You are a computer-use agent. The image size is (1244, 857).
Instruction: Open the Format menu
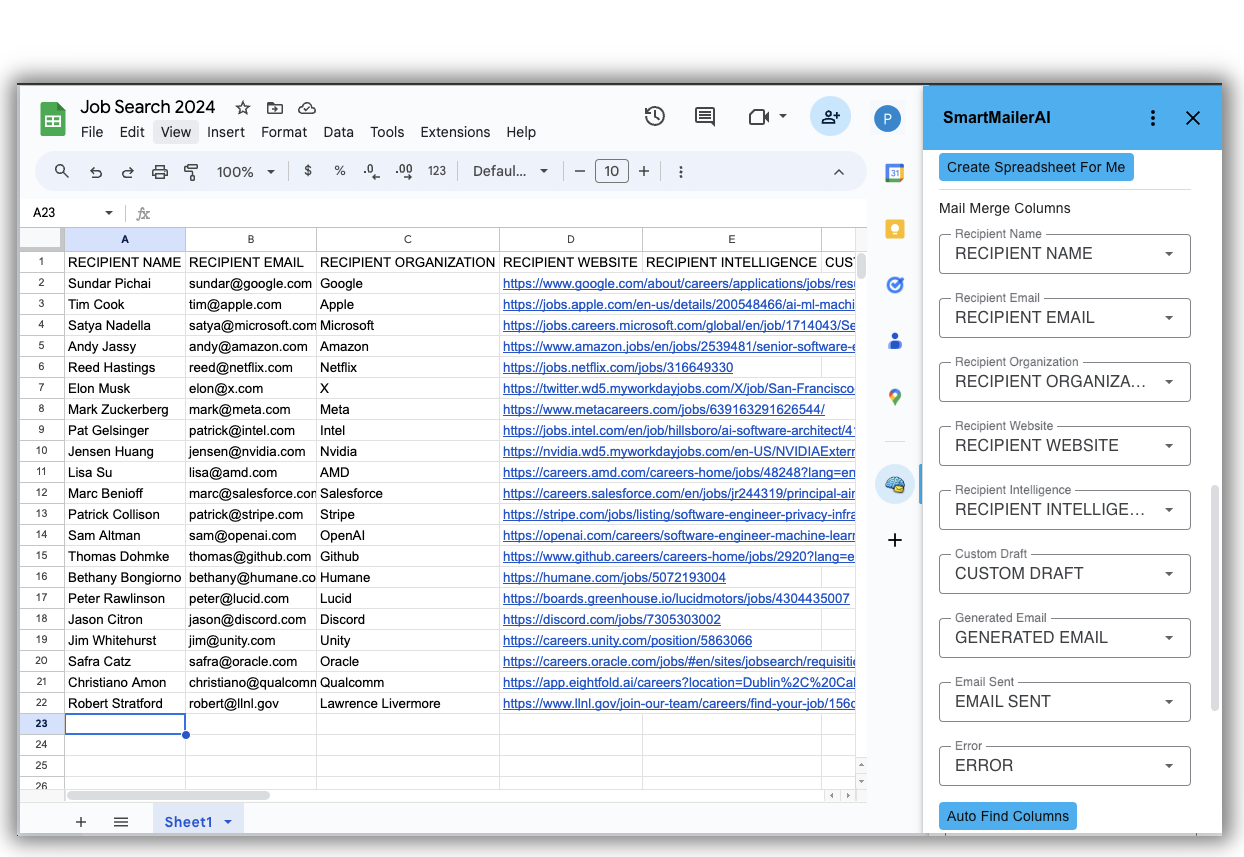[x=284, y=132]
